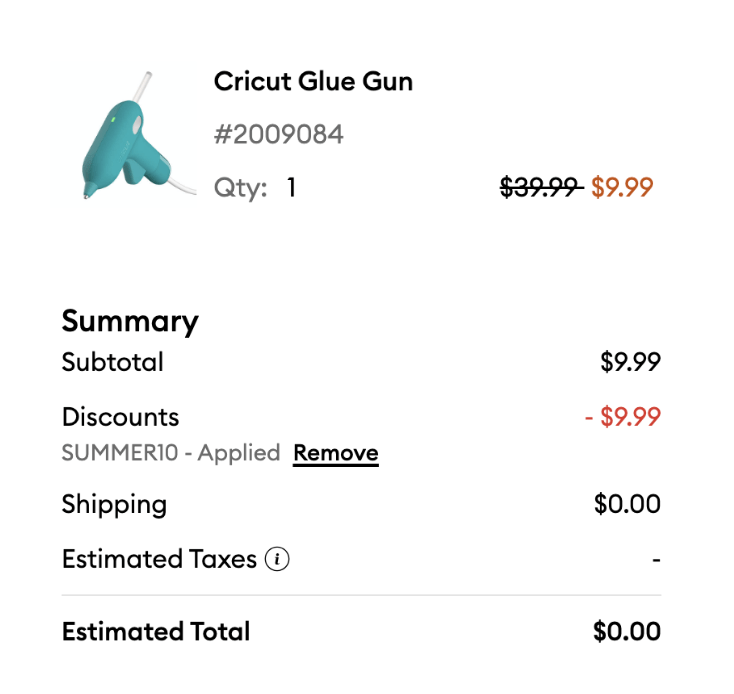Screen dimensions: 734x694
Task: Click the Discounts label
Action: click(120, 417)
